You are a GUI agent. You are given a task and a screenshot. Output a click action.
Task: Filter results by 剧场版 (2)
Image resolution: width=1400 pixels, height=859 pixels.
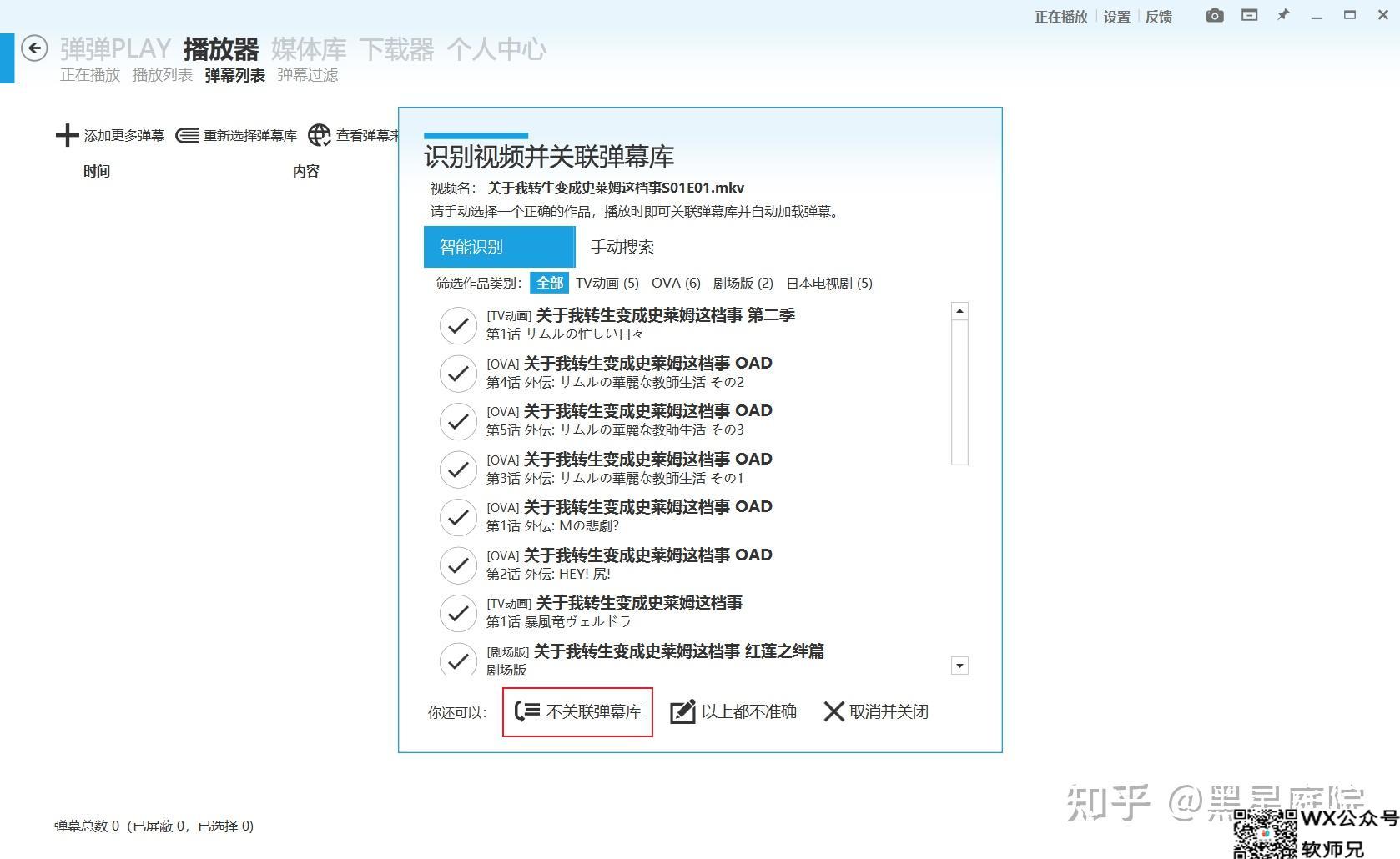pos(743,283)
